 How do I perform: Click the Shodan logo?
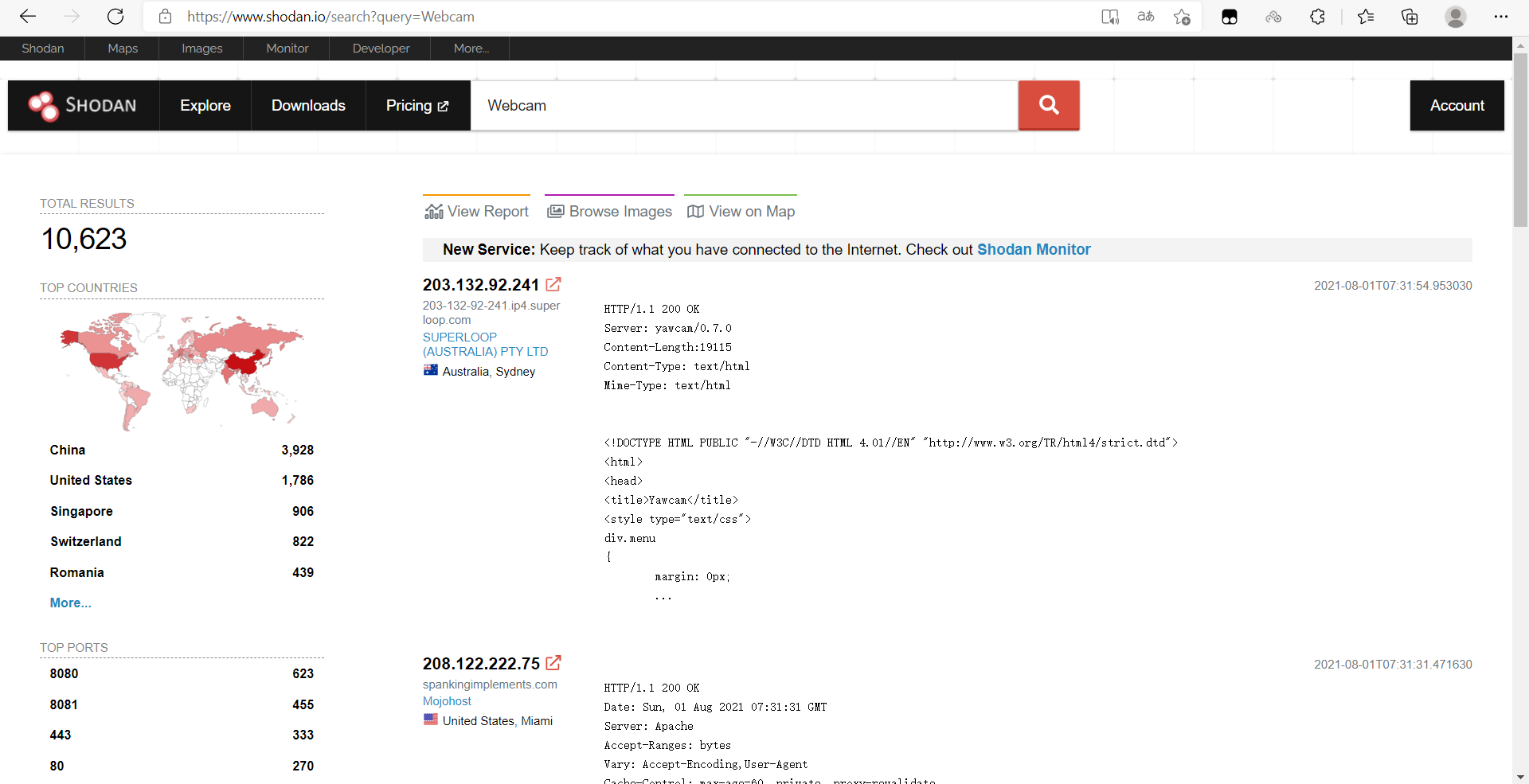[x=83, y=105]
